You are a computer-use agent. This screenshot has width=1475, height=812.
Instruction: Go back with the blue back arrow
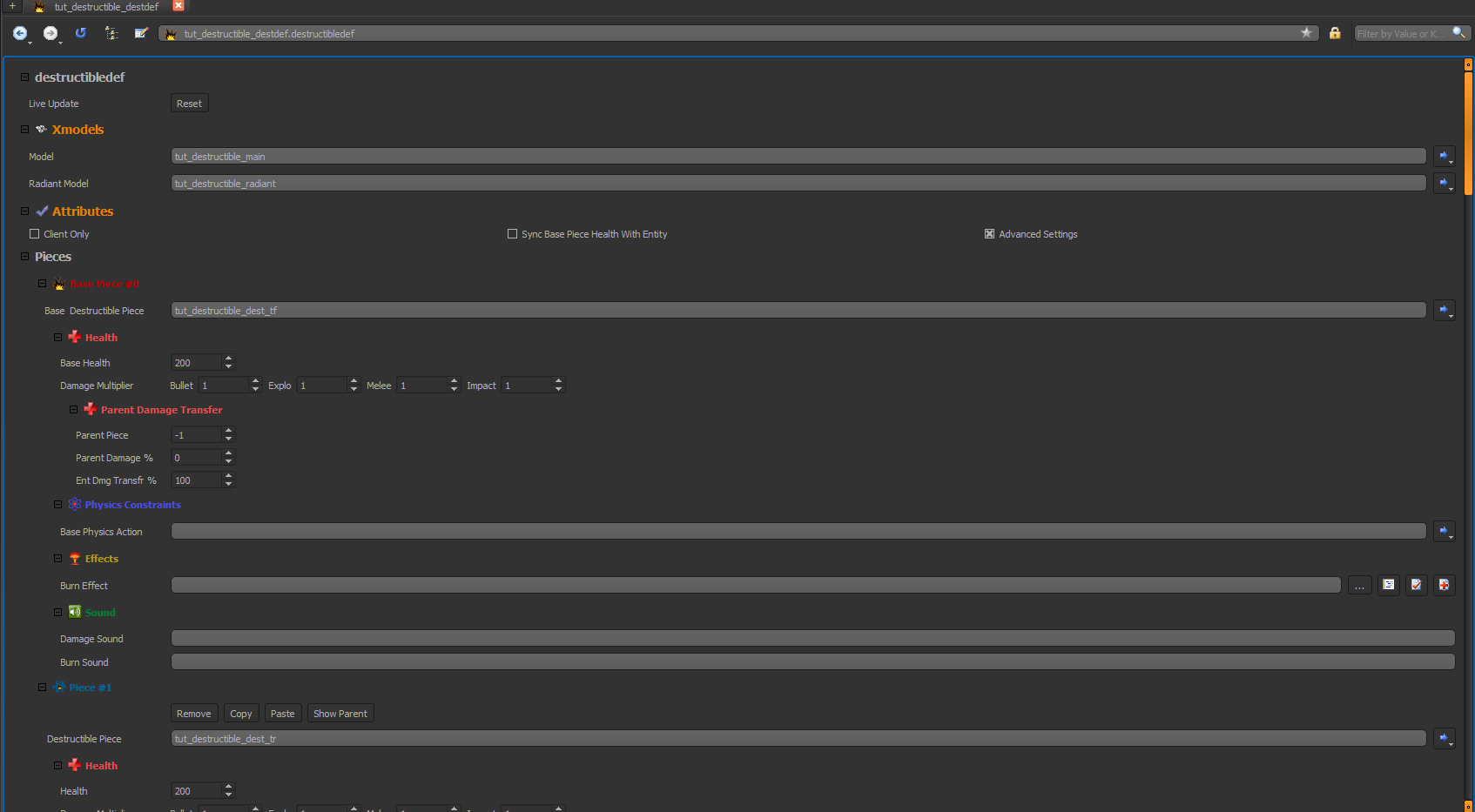click(x=19, y=33)
